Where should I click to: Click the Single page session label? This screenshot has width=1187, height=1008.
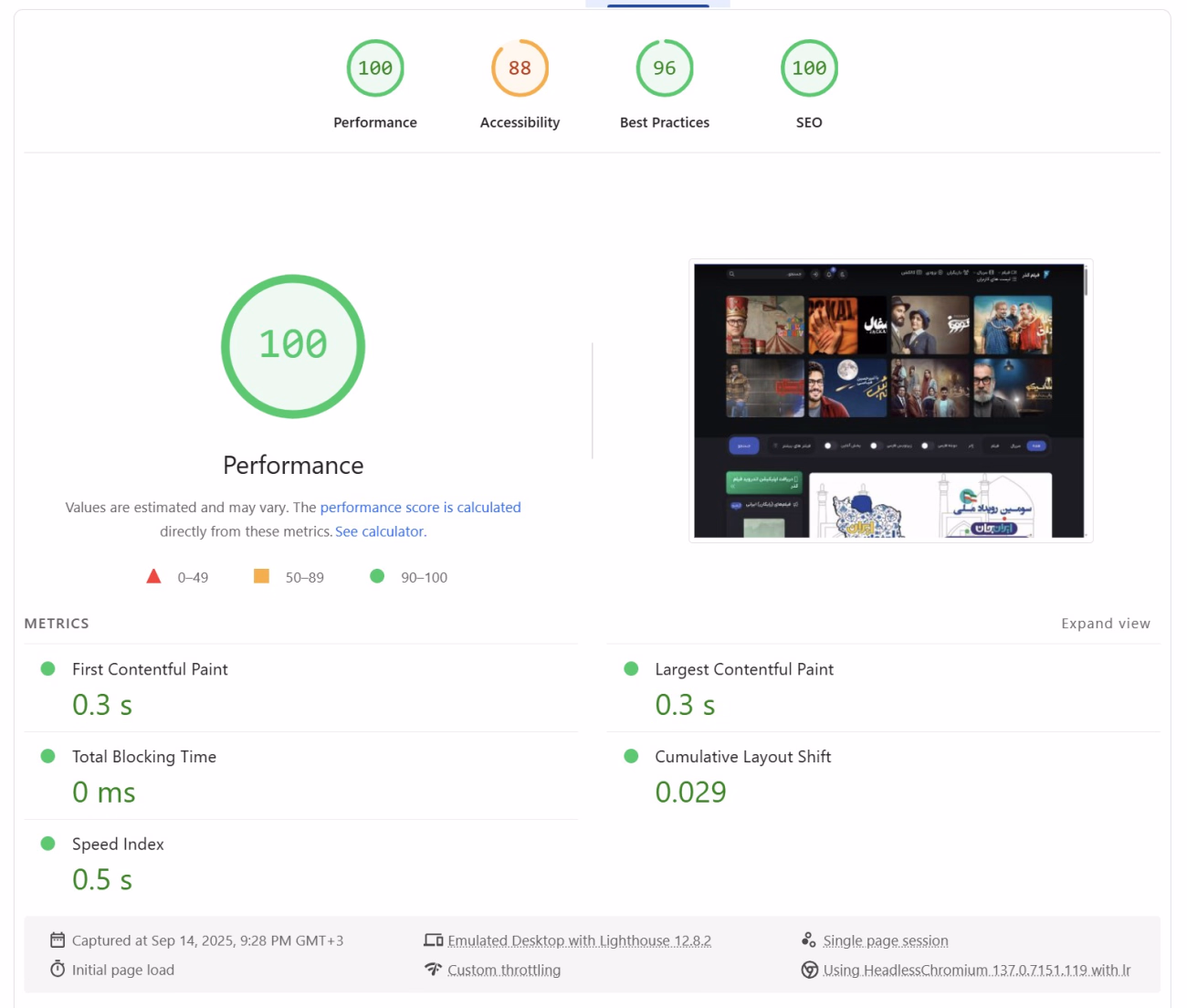click(x=885, y=940)
